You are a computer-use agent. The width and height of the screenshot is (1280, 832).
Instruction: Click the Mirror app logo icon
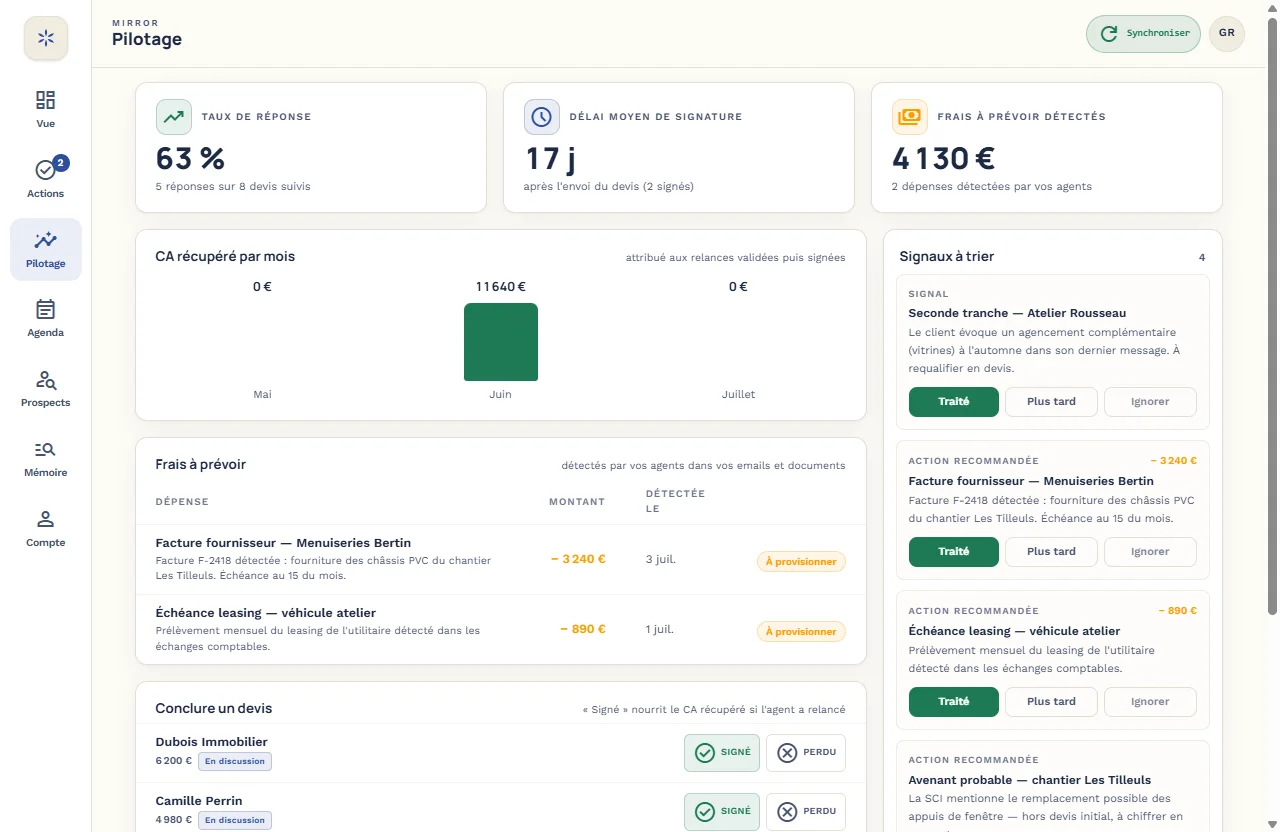coord(46,39)
